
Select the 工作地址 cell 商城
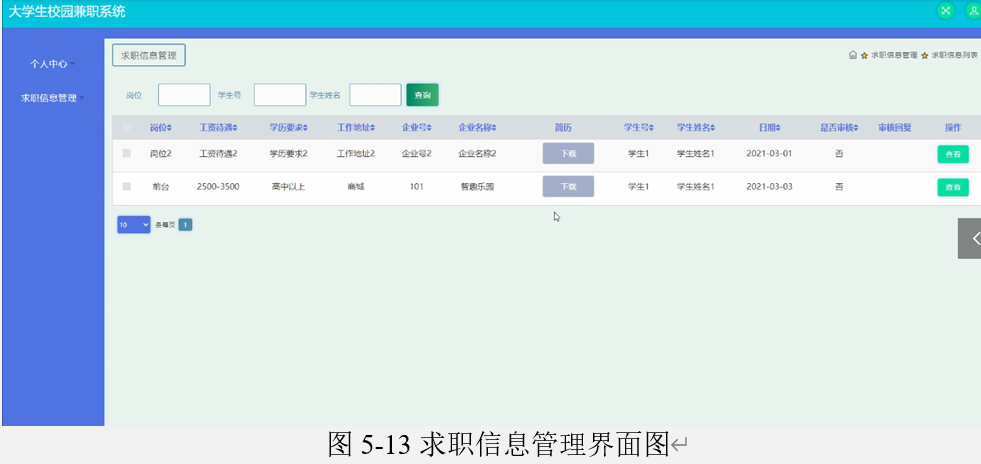tap(356, 186)
